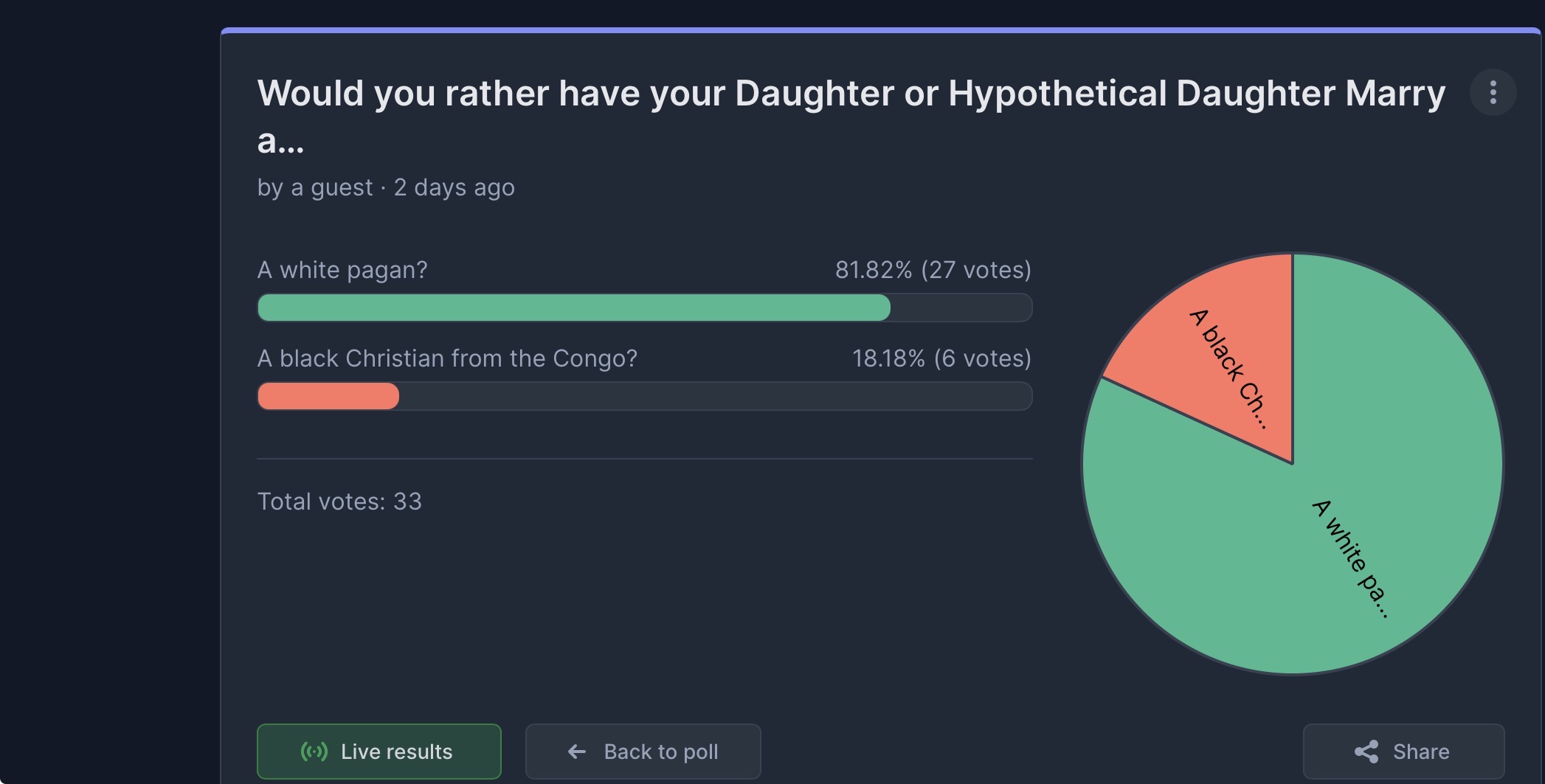Click the 18.18% (6 votes) text
Image resolution: width=1545 pixels, height=784 pixels.
pyautogui.click(x=942, y=358)
